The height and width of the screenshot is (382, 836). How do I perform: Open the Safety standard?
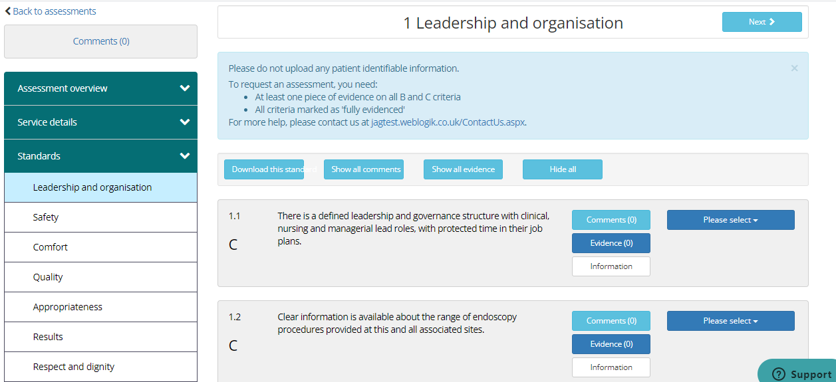(x=101, y=218)
